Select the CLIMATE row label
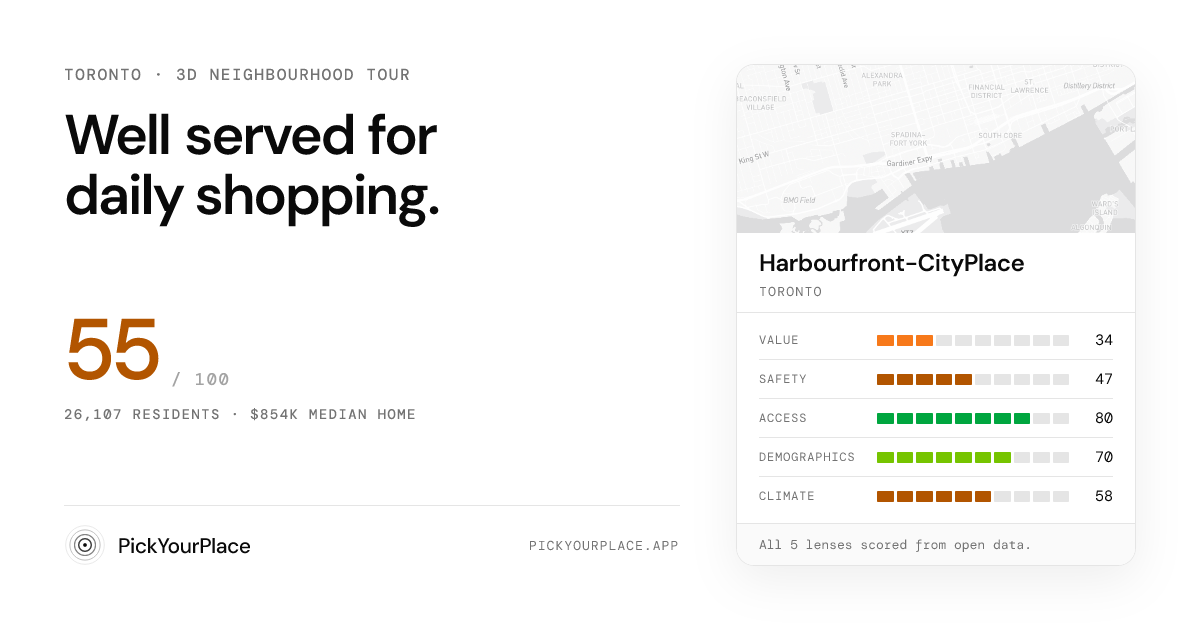 click(x=787, y=496)
